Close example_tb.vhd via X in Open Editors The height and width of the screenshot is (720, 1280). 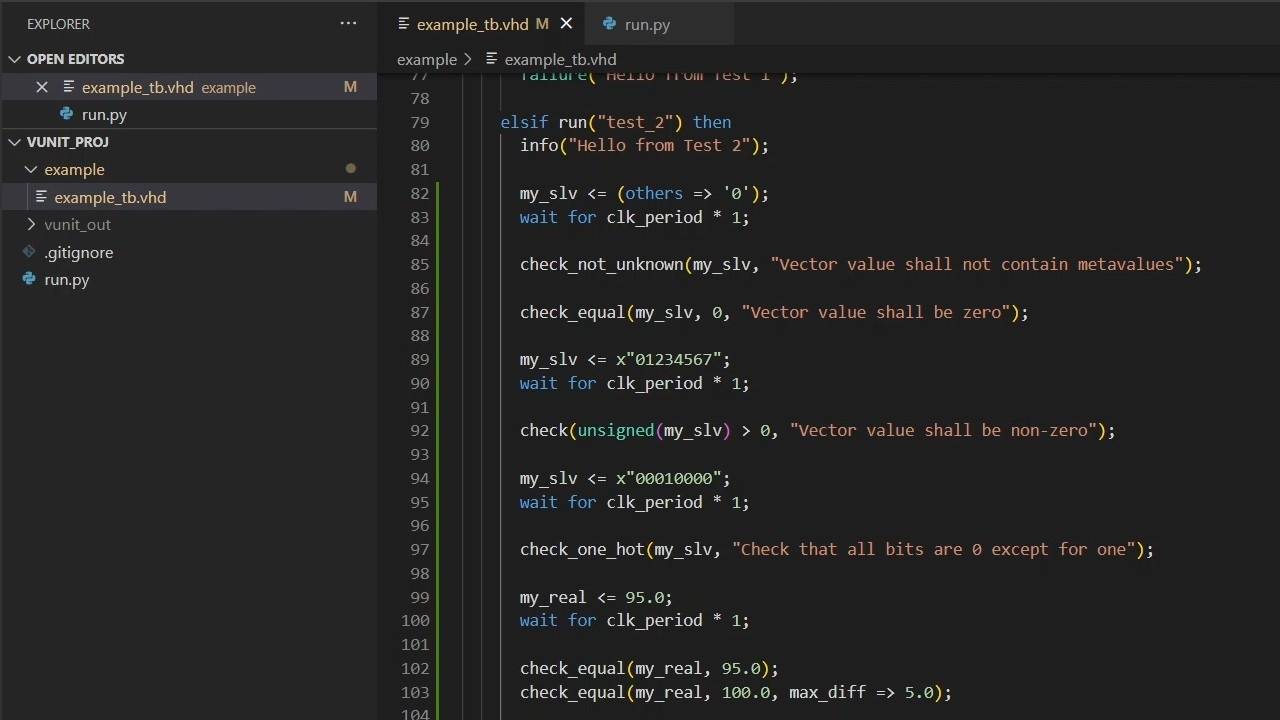coord(43,87)
